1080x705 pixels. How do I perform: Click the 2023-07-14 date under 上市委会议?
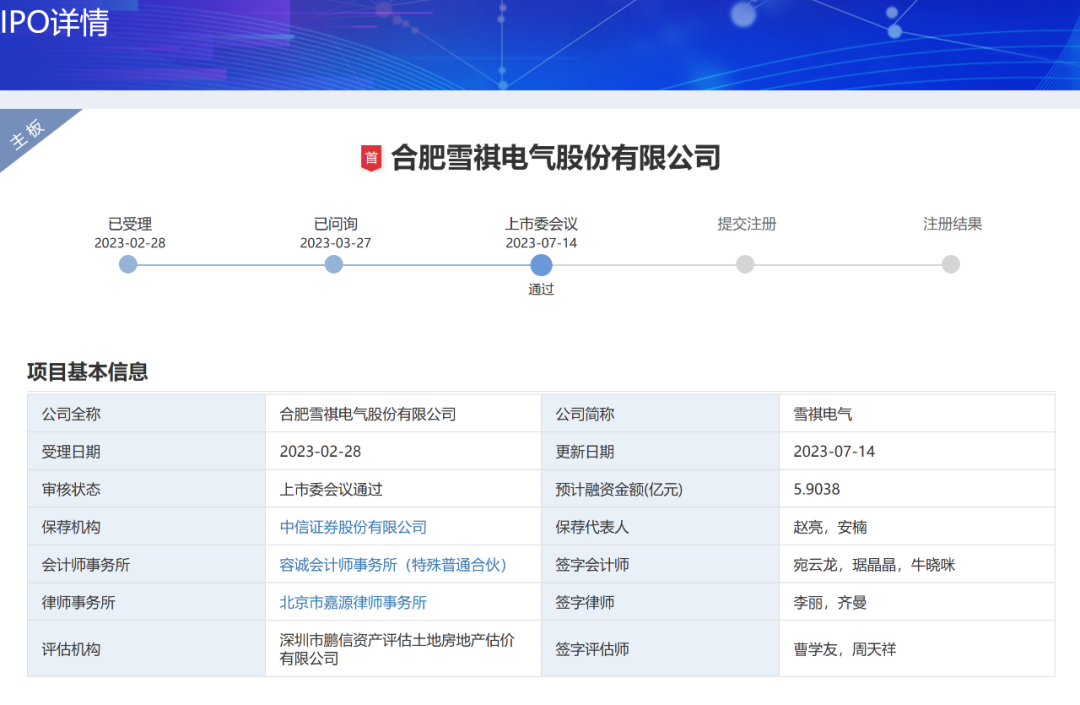541,243
